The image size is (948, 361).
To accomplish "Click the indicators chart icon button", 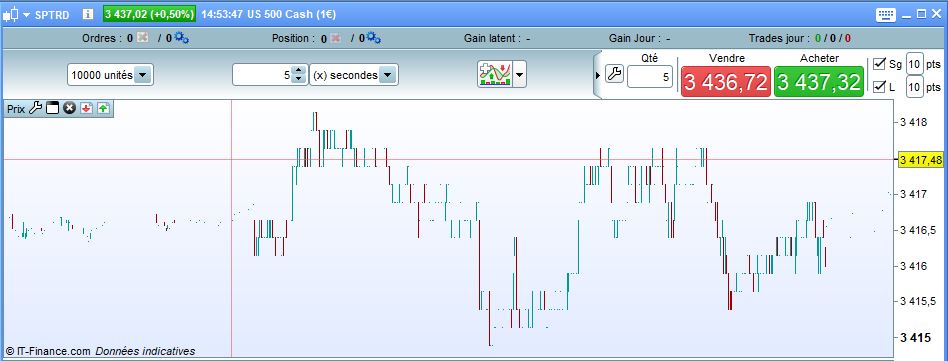I will tap(495, 74).
